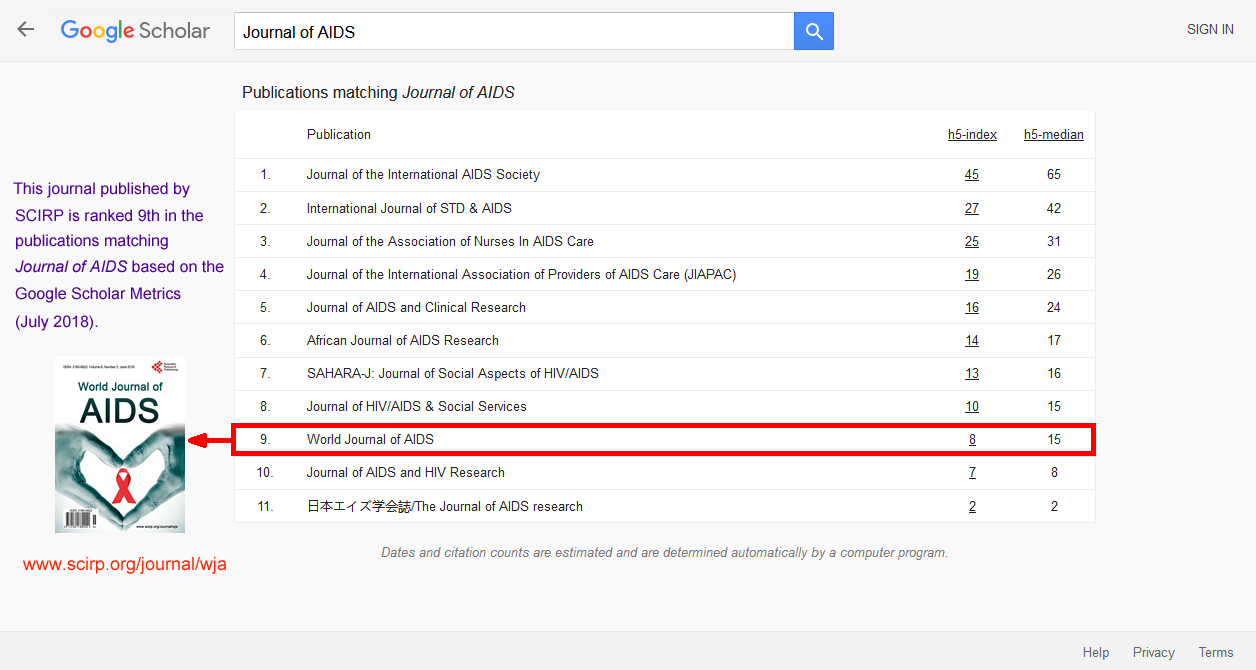Open h5-index 8 for World Journal of AIDS
The image size is (1256, 670).
coord(972,440)
